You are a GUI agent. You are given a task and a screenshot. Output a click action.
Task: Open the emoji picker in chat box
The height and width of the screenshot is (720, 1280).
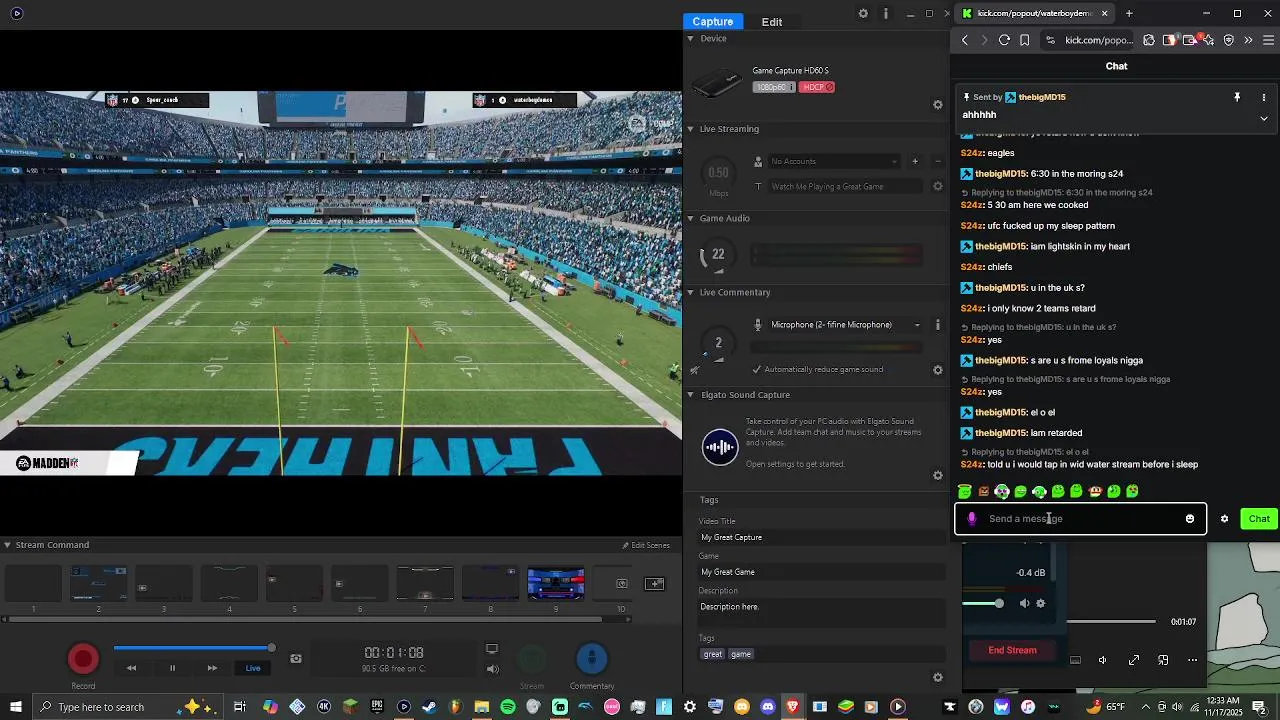[x=1190, y=519]
